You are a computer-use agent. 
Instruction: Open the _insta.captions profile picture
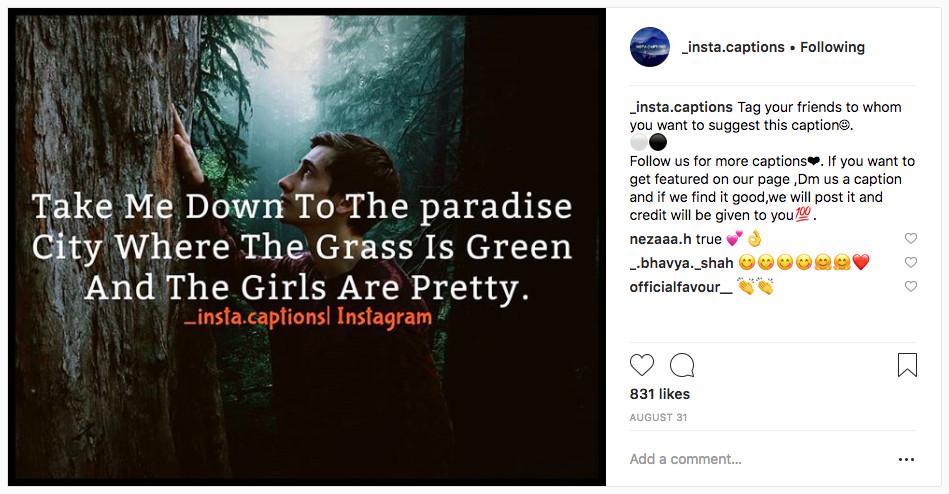click(649, 47)
